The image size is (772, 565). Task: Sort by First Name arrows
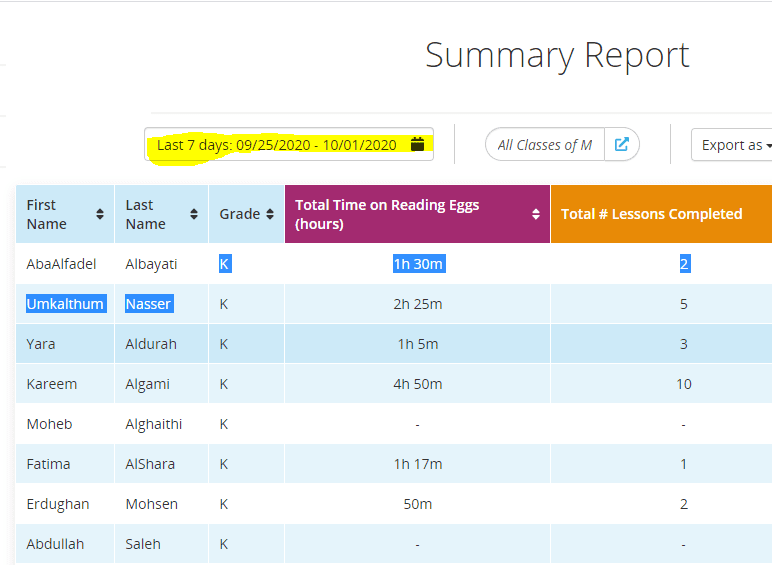coord(100,214)
